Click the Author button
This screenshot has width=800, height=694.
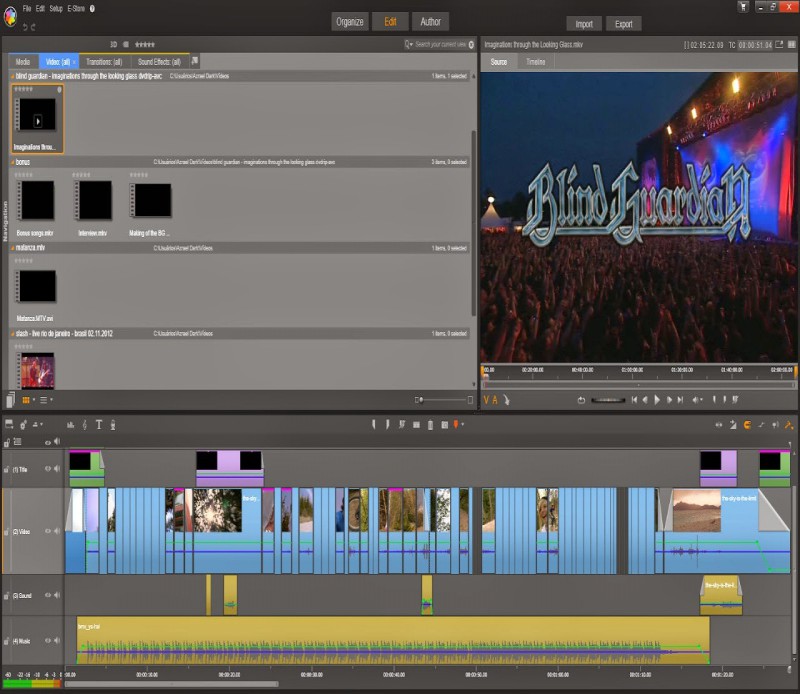431,22
